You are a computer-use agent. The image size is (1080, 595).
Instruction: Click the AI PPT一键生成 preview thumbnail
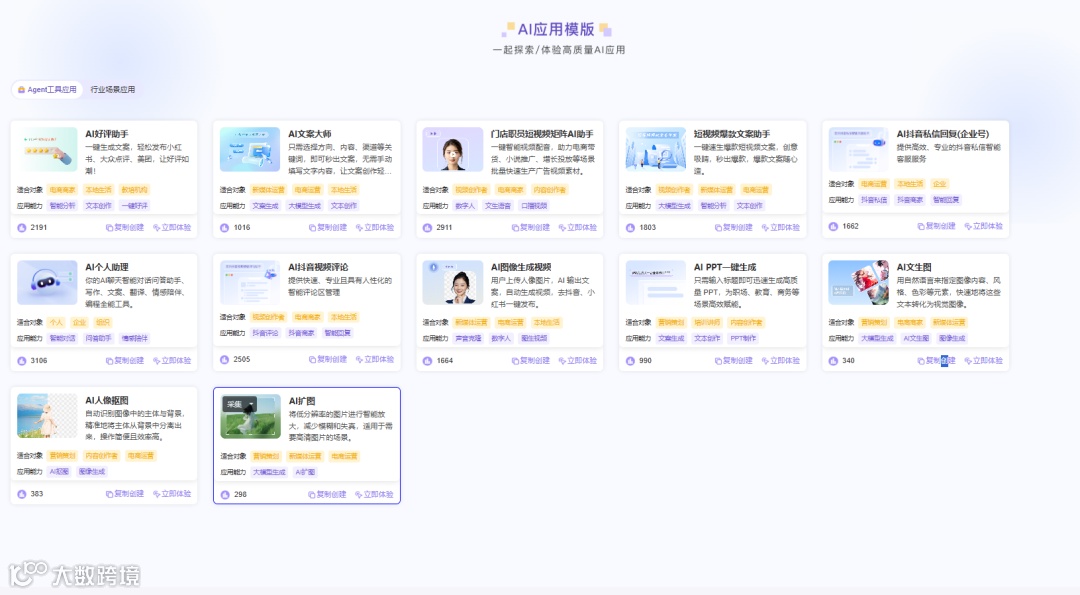point(656,282)
